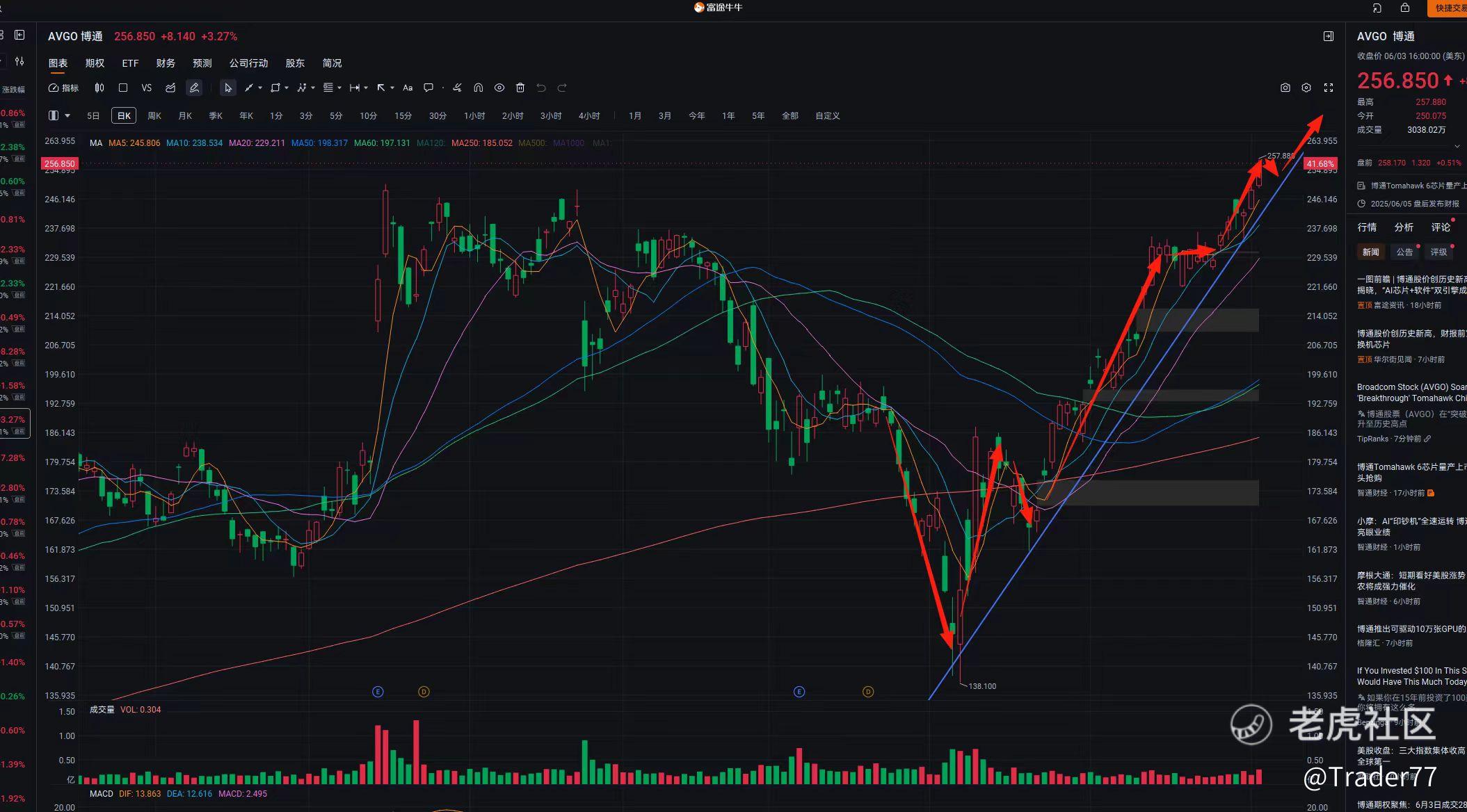Open Broadcom Stock (AVGO) Soar news

tap(1411, 393)
